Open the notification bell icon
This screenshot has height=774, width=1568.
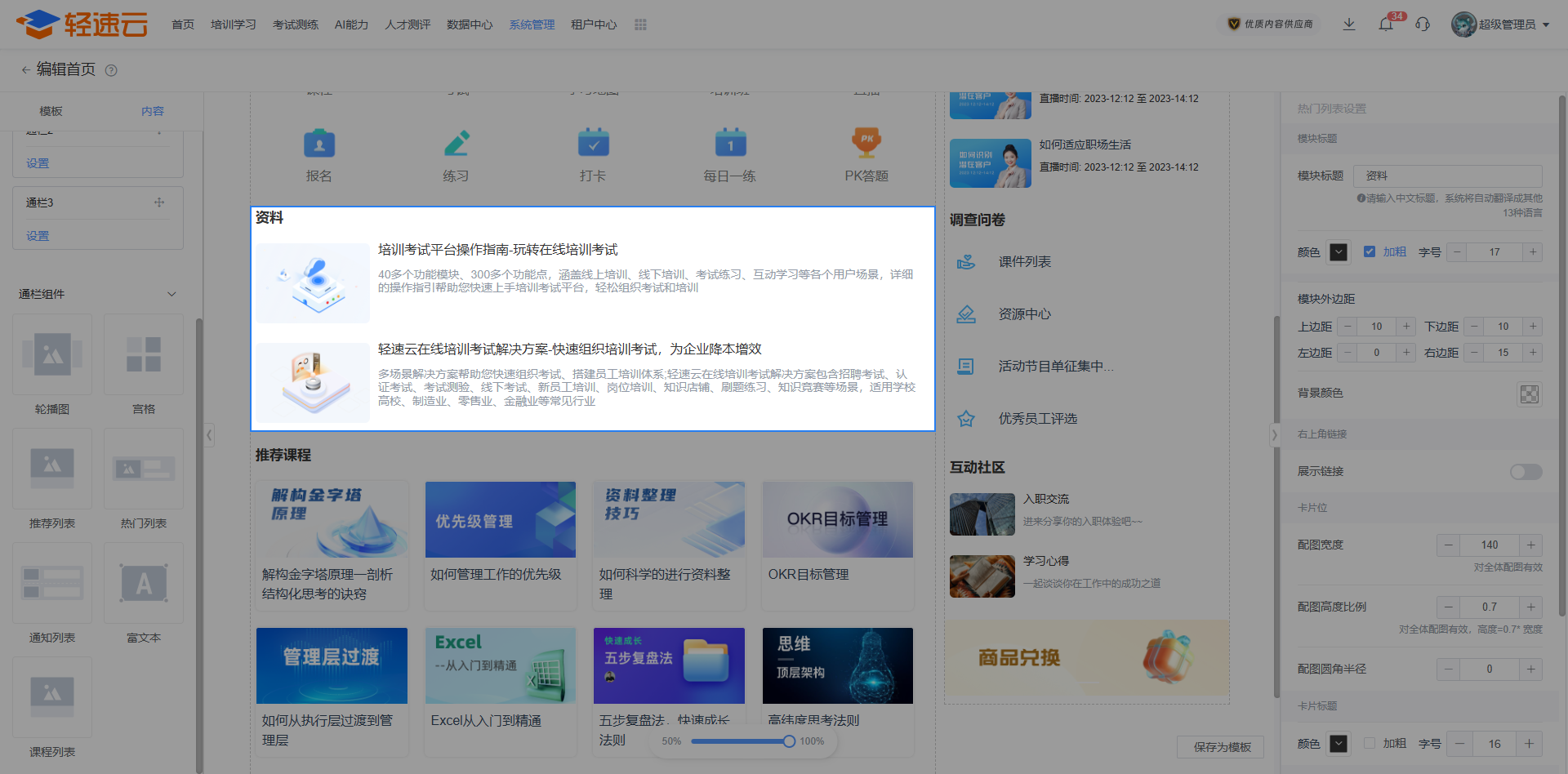coord(1386,24)
